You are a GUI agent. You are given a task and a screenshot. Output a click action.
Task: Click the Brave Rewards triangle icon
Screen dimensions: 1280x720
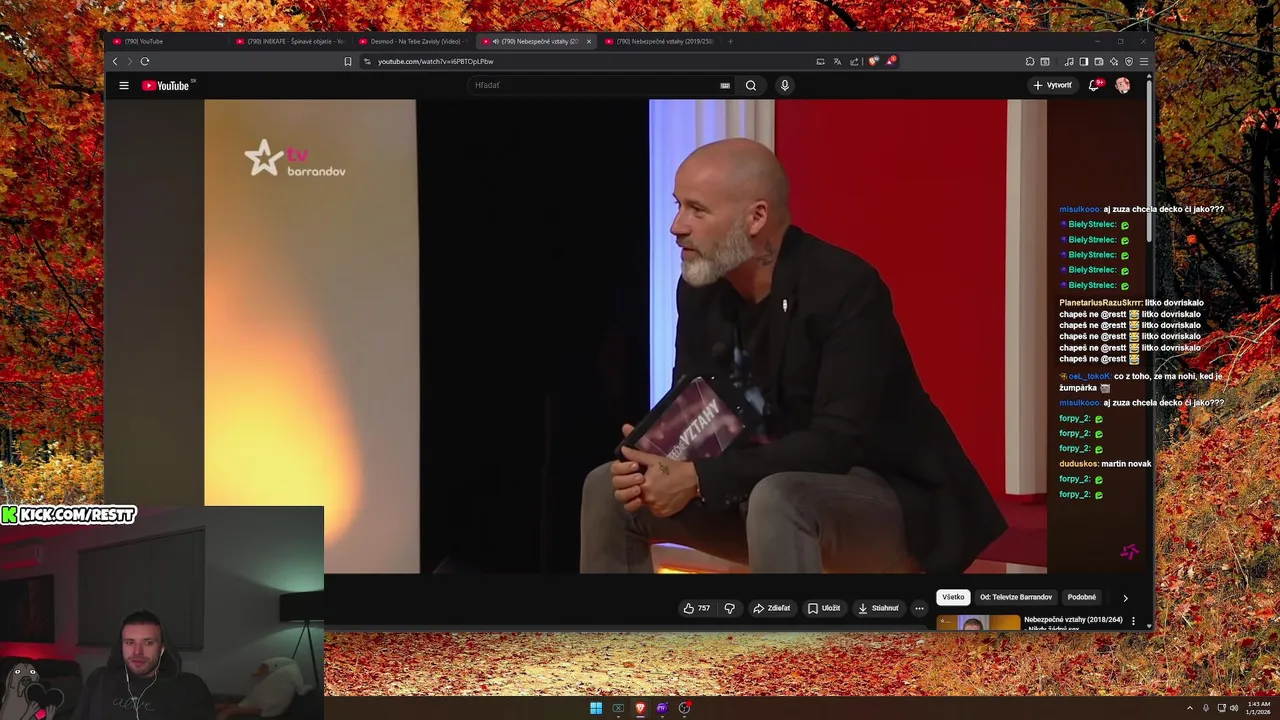pyautogui.click(x=890, y=61)
